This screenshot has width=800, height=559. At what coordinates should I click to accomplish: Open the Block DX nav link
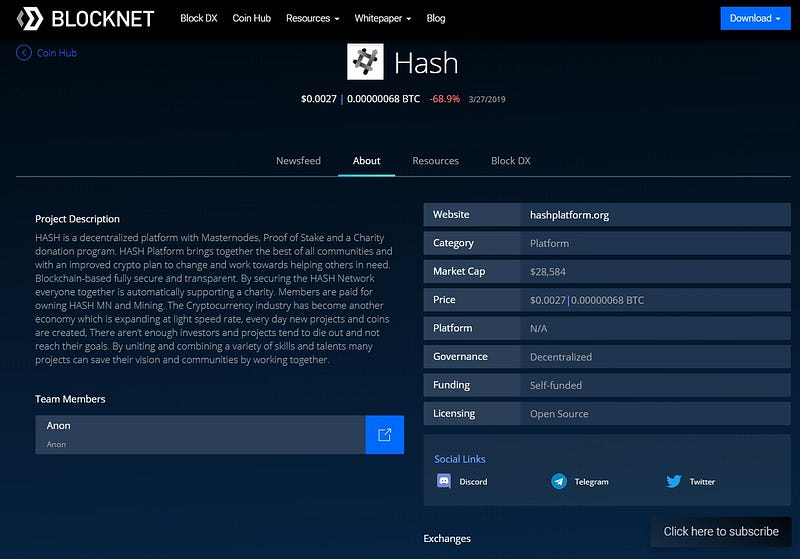point(199,18)
